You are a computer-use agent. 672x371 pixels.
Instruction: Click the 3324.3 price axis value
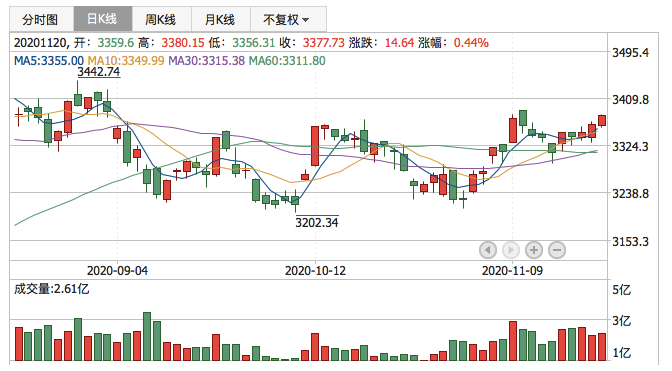pos(630,147)
